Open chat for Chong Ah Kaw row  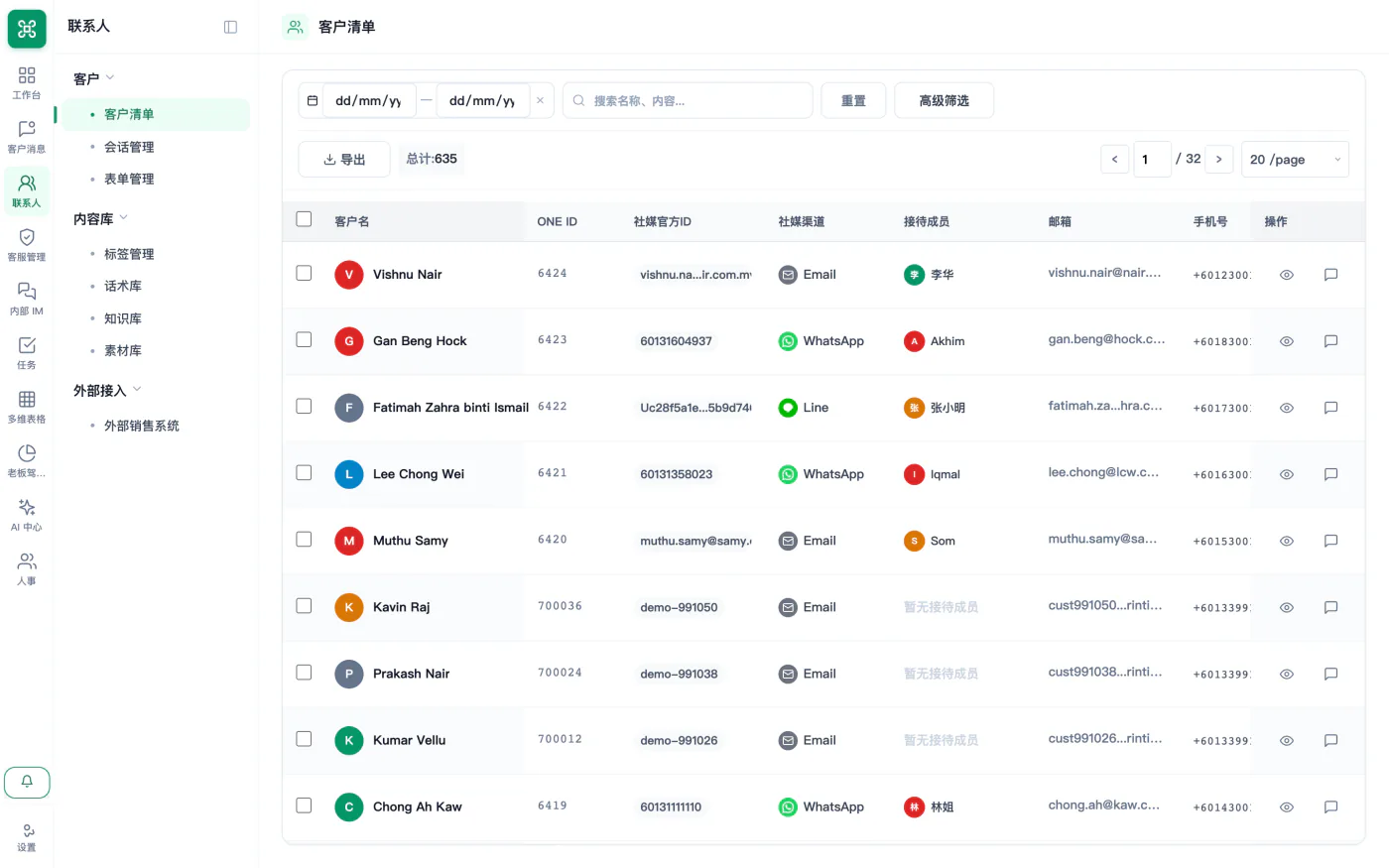point(1330,806)
